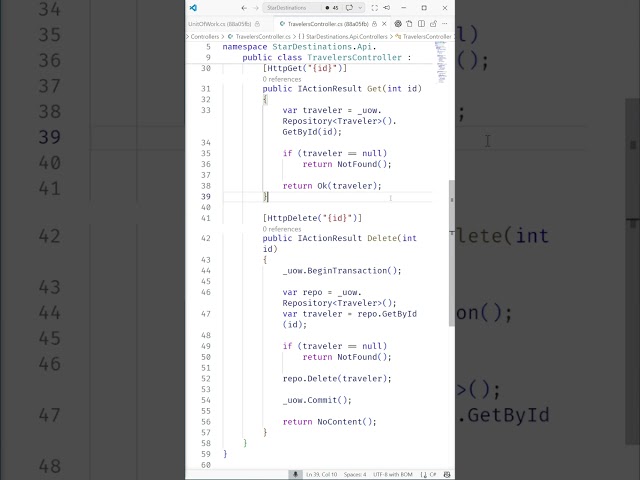Image resolution: width=640 pixels, height=480 pixels.
Task: Select StarDestinations.Api.Controllers namespace breadcrumb
Action: click(x=347, y=37)
